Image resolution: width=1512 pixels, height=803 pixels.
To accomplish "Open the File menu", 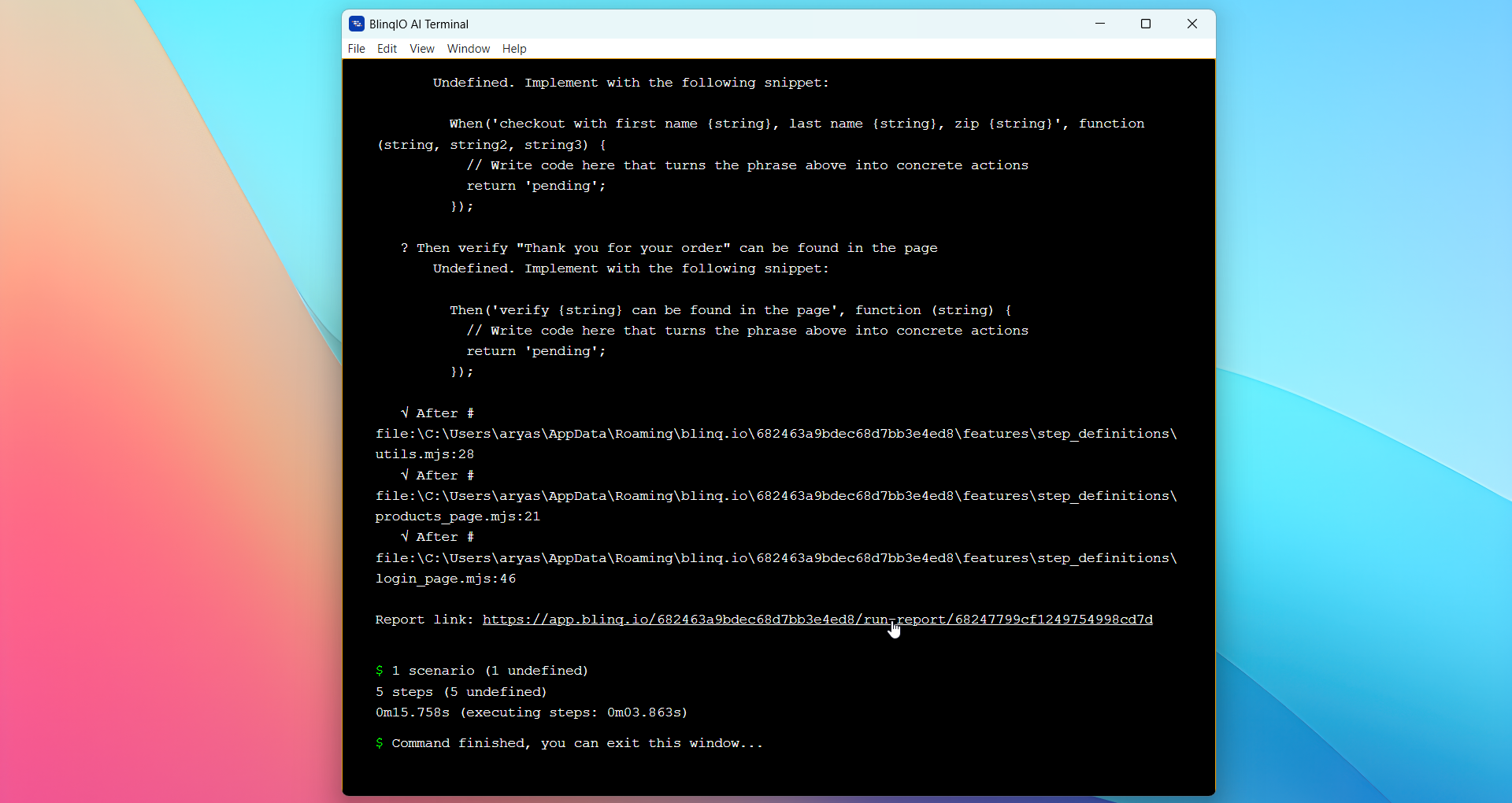I will [356, 49].
